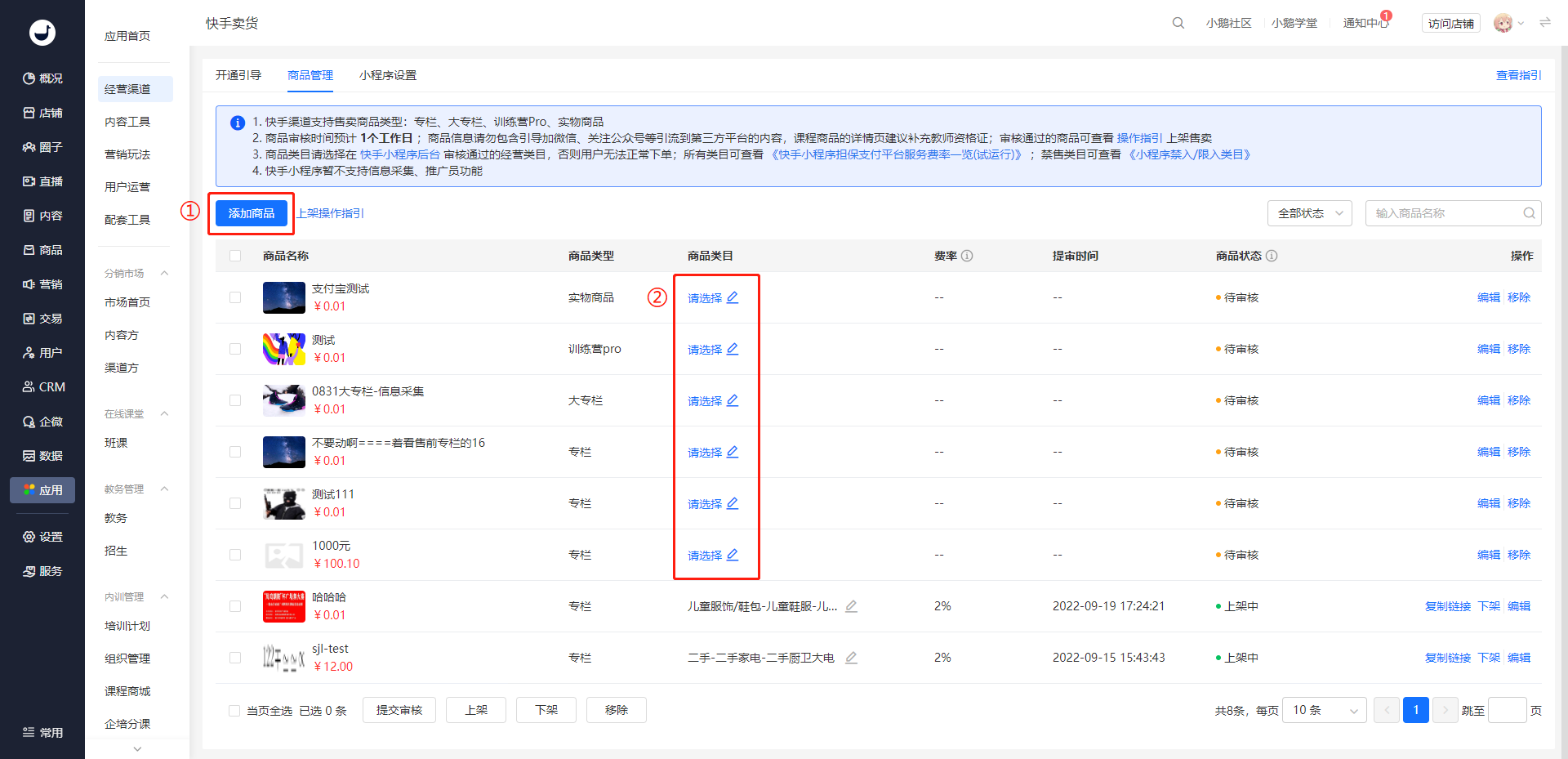1568x759 pixels.
Task: Click the pencil icon in 哈哈哈 category cell
Action: (x=851, y=606)
